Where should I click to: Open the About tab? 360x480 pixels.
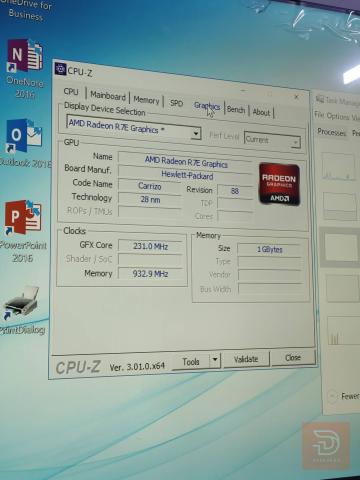click(261, 112)
